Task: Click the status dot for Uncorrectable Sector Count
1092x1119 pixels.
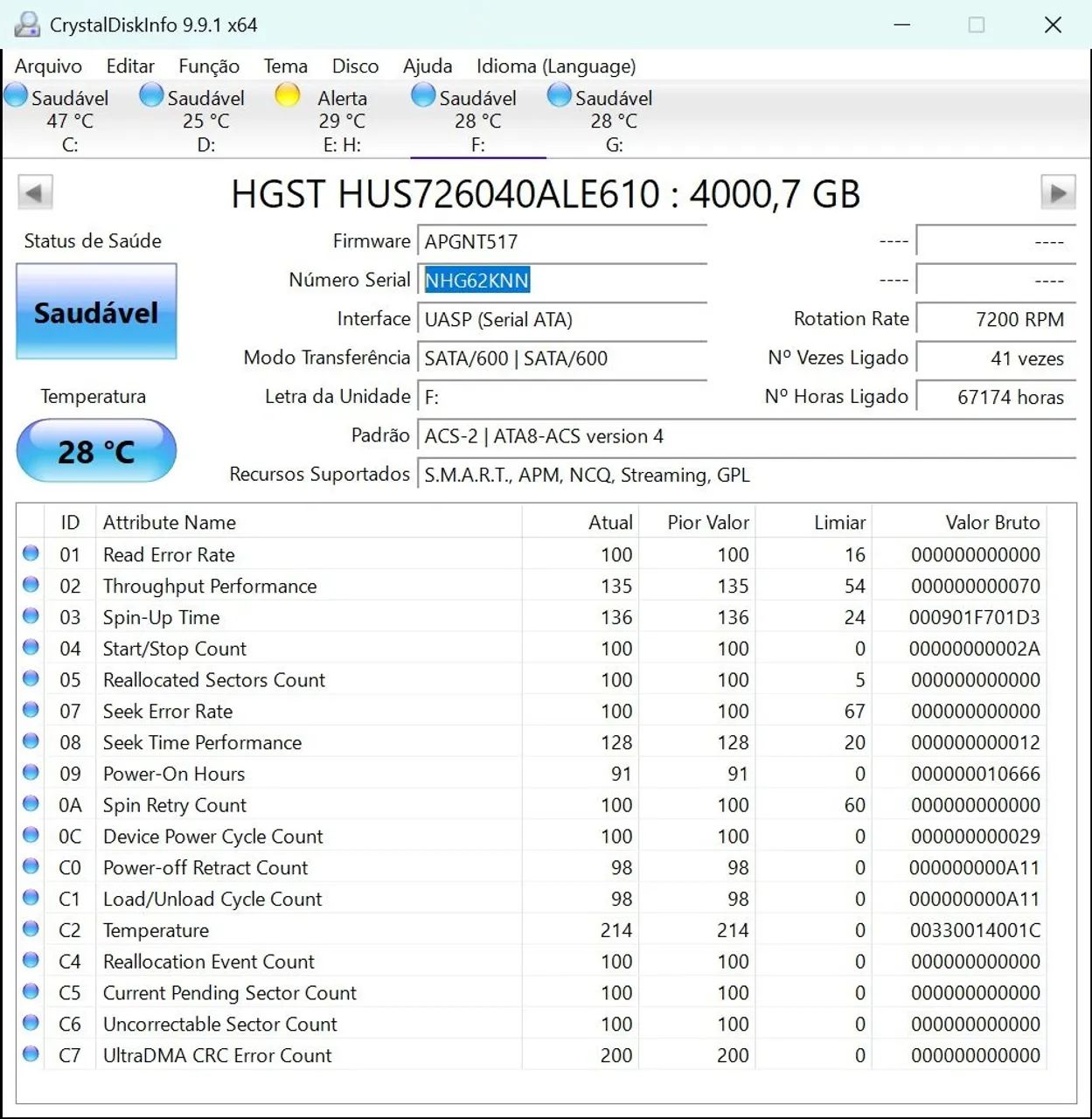Action: 31,1023
